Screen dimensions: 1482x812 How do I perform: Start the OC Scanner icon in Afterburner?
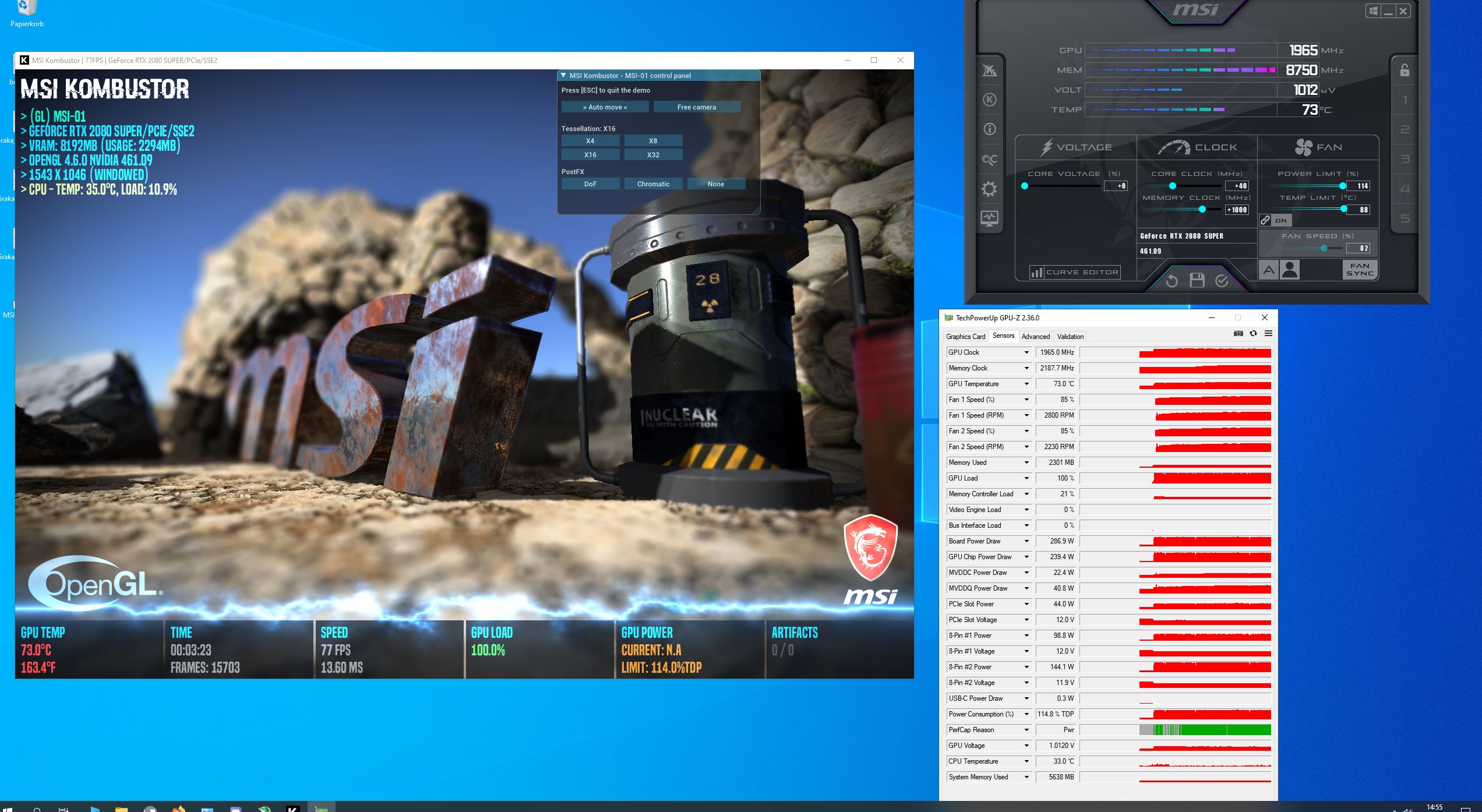point(989,159)
